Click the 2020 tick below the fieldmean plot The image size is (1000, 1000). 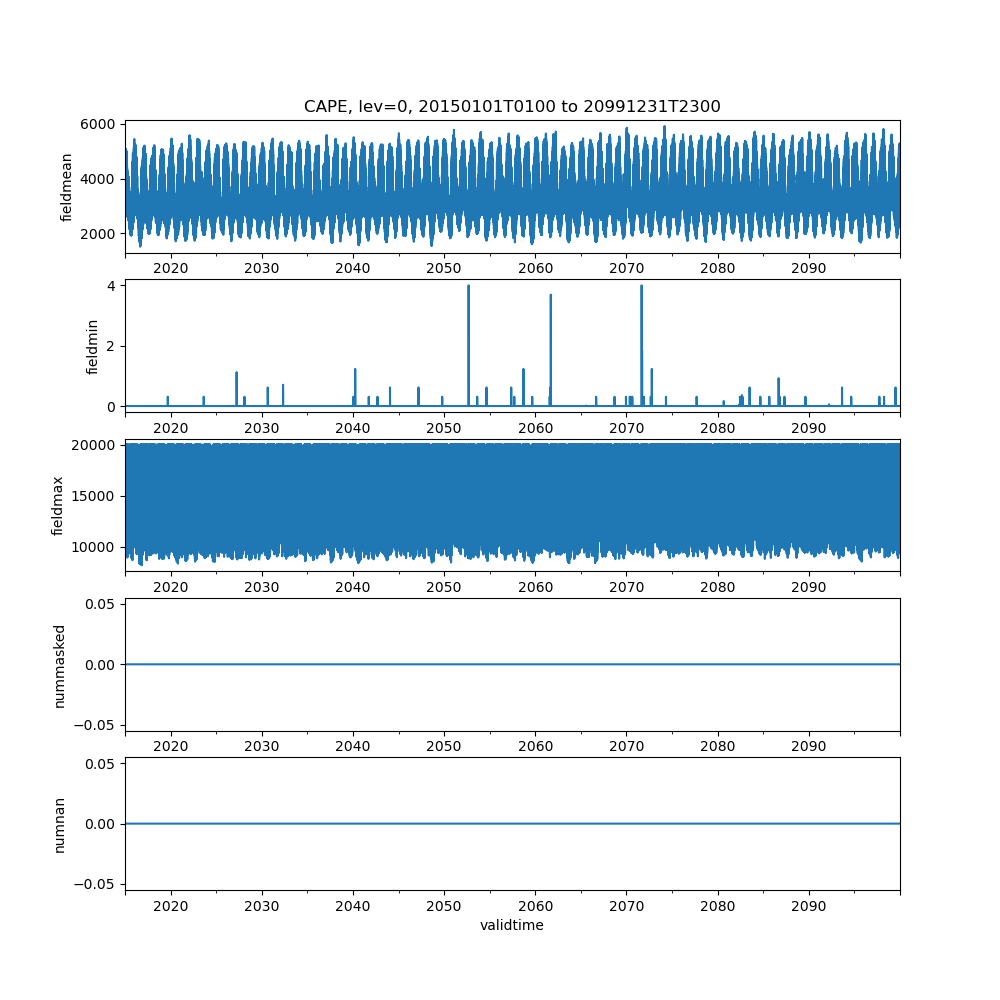click(171, 270)
